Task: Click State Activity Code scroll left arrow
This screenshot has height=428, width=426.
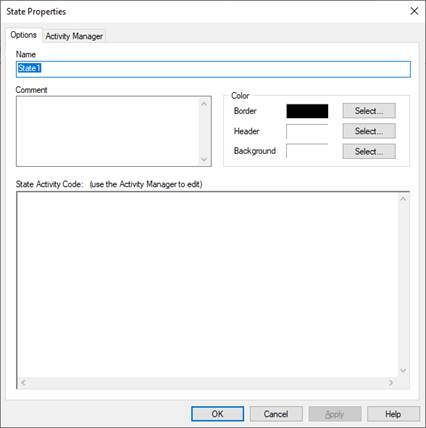Action: click(x=23, y=383)
